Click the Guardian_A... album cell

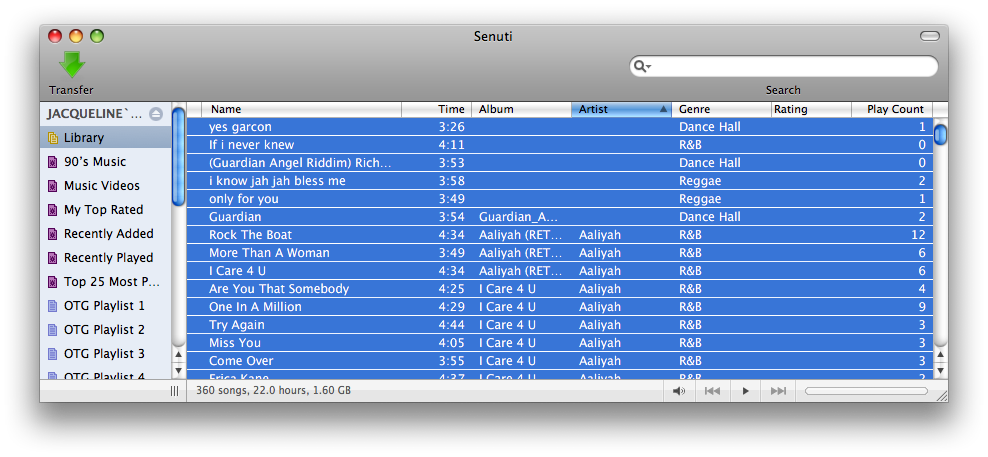pyautogui.click(x=519, y=217)
